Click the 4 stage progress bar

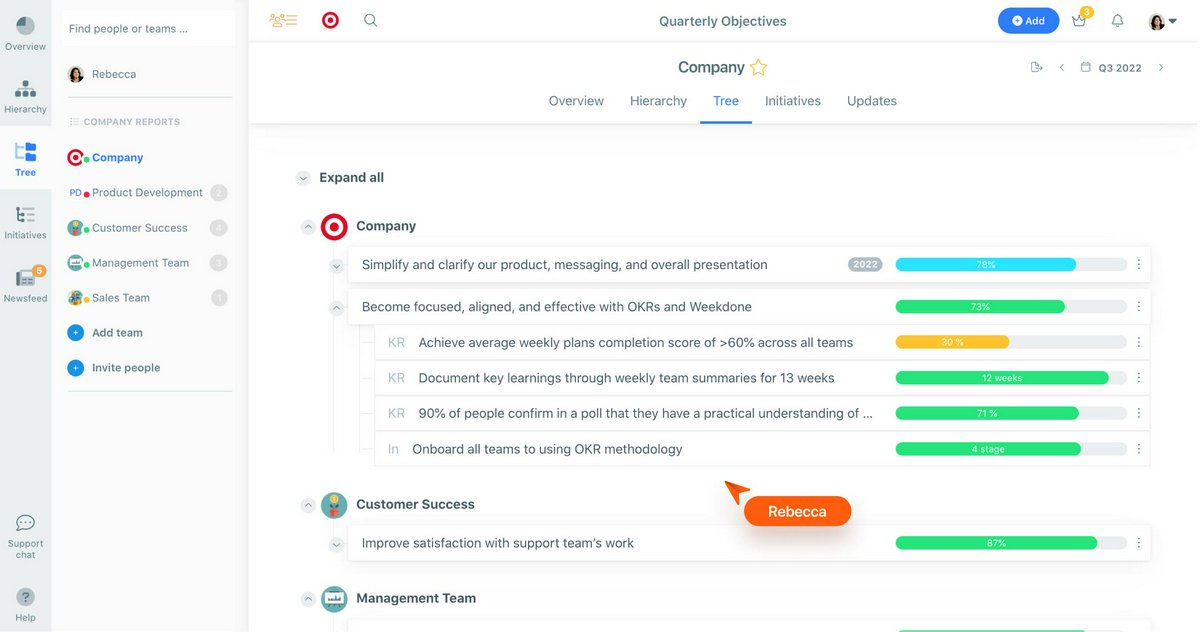click(x=1011, y=449)
